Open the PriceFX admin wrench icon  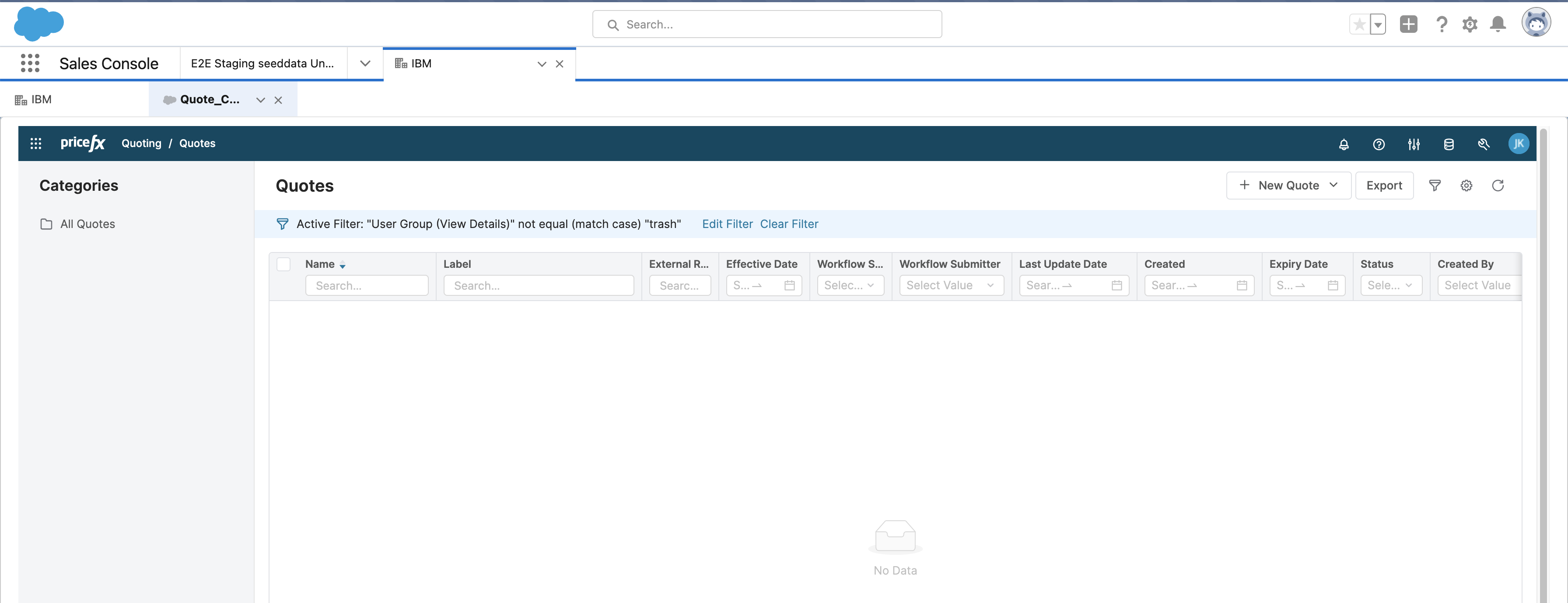[x=1484, y=144]
